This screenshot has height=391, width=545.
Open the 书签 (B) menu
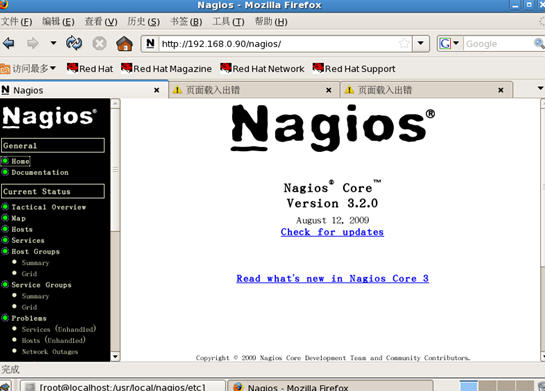[186, 22]
